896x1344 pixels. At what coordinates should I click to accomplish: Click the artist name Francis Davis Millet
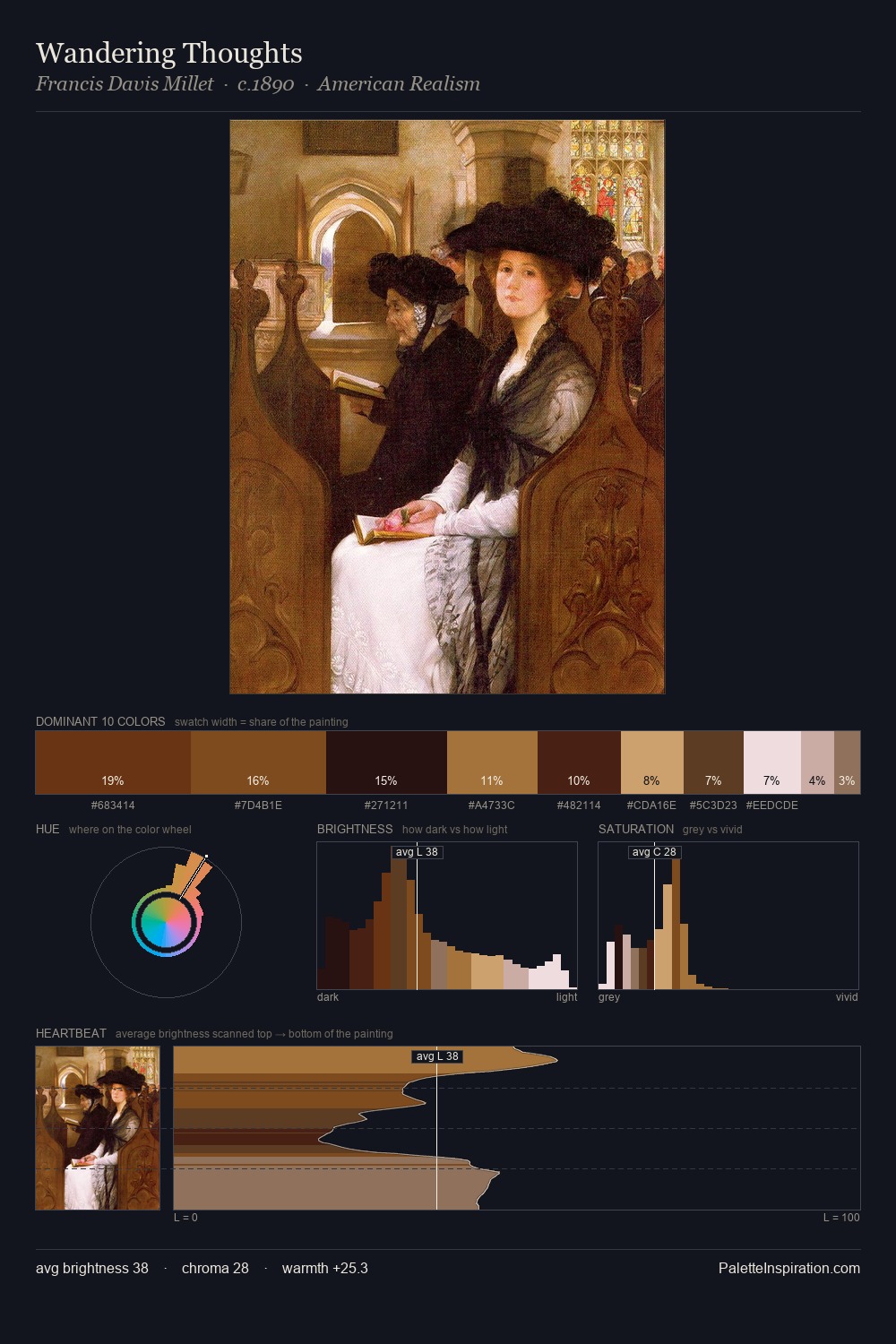(x=125, y=84)
